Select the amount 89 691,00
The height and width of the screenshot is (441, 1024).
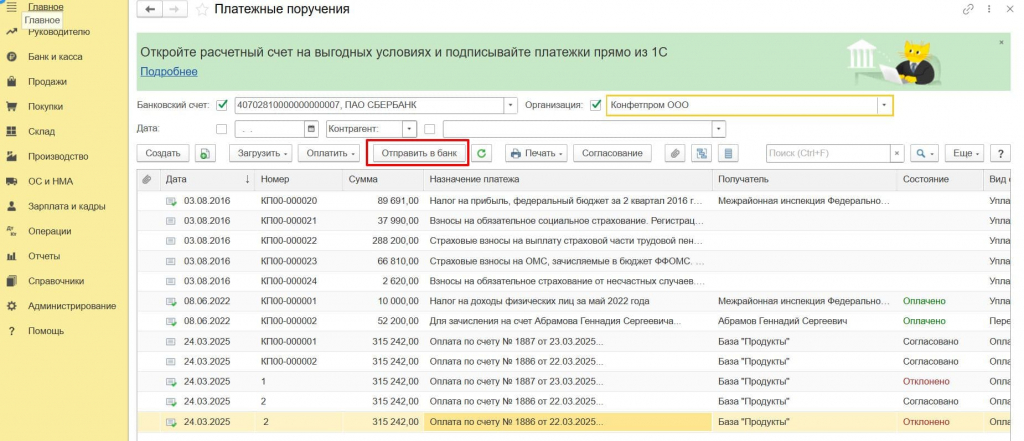tap(398, 201)
